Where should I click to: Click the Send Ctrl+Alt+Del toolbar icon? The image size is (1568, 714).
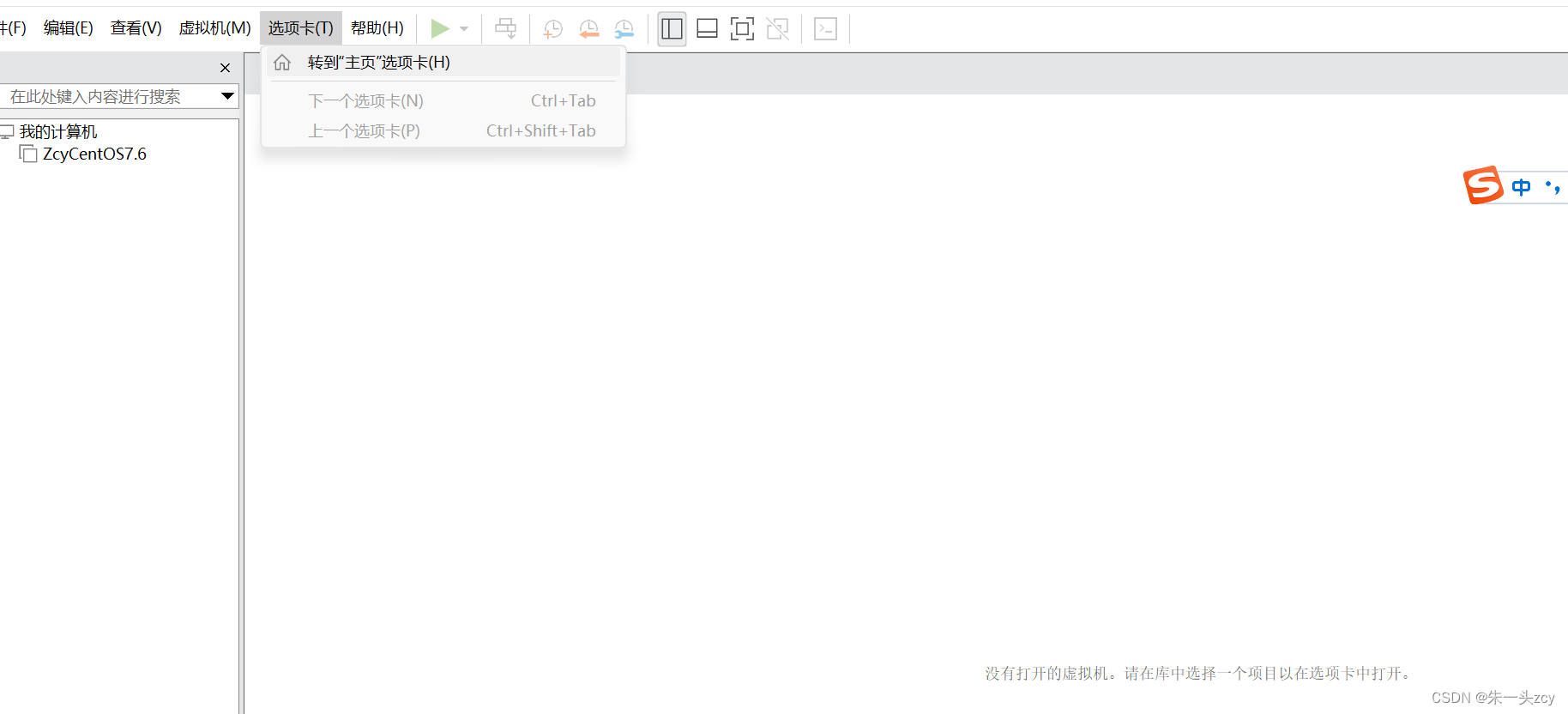tap(505, 28)
